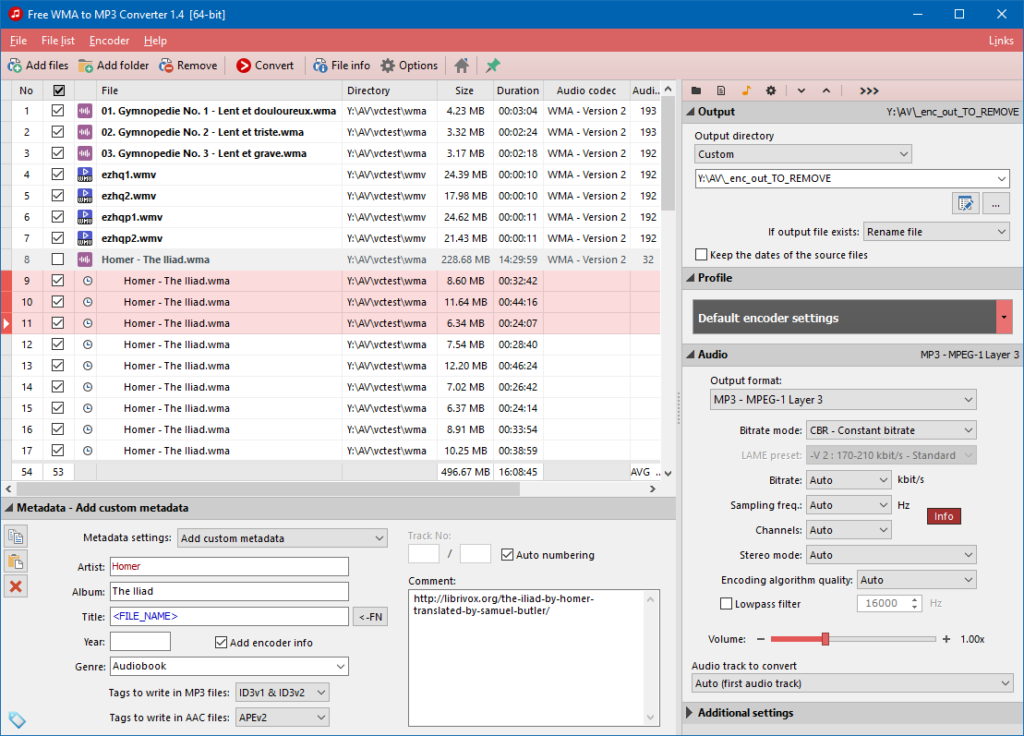1024x736 pixels.
Task: Click the Year input field
Action: 140,642
